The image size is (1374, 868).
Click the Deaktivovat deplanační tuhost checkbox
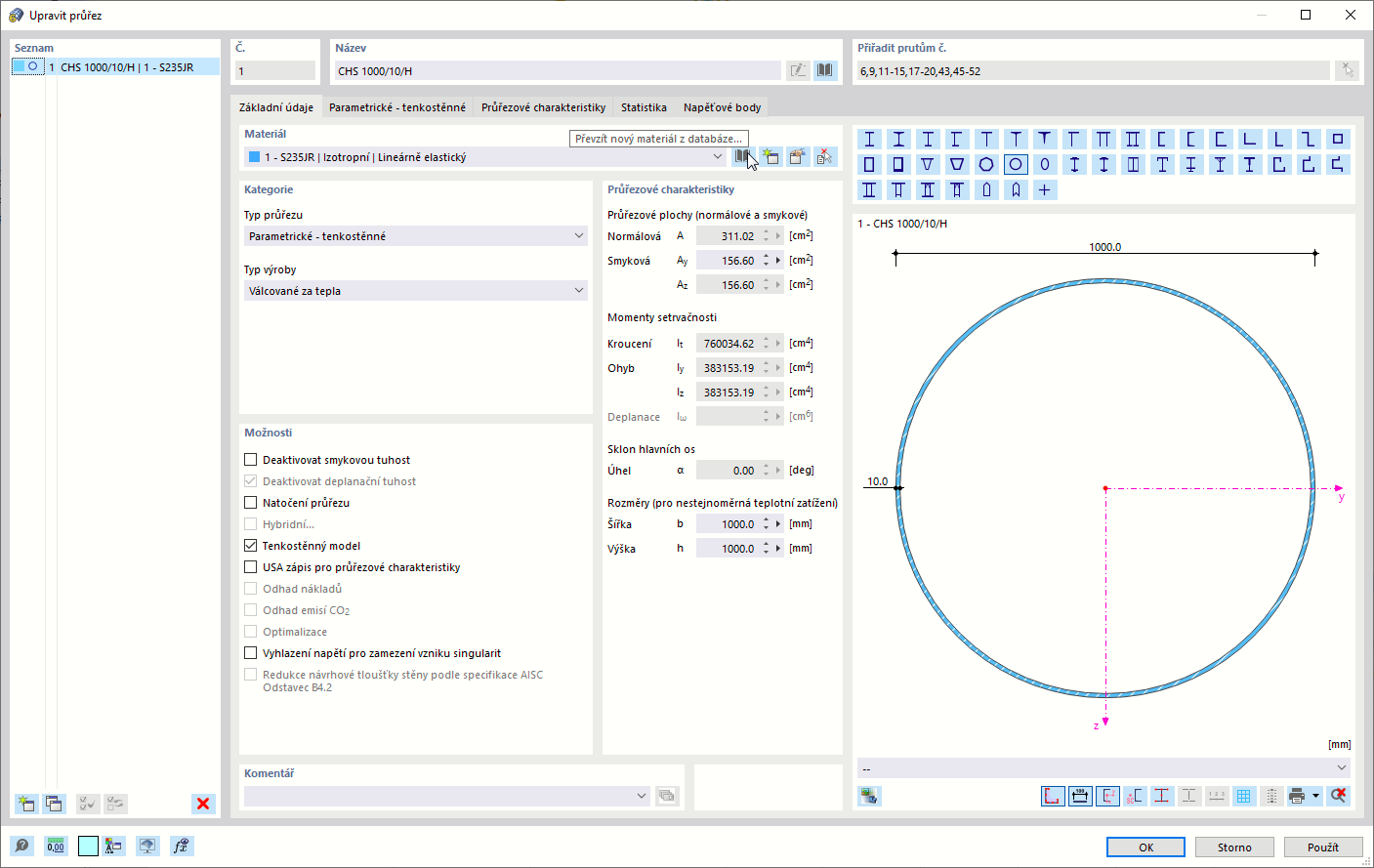coord(251,481)
